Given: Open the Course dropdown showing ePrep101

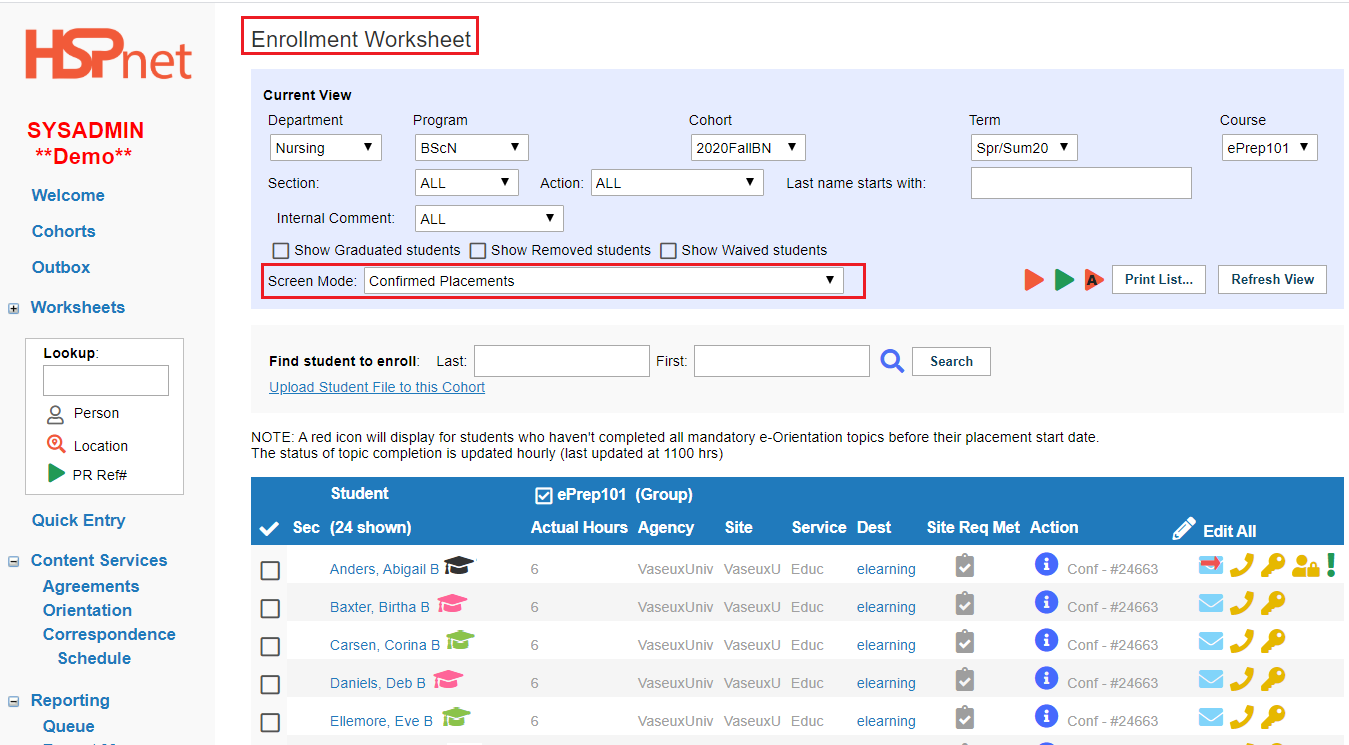Looking at the screenshot, I should pos(1270,148).
